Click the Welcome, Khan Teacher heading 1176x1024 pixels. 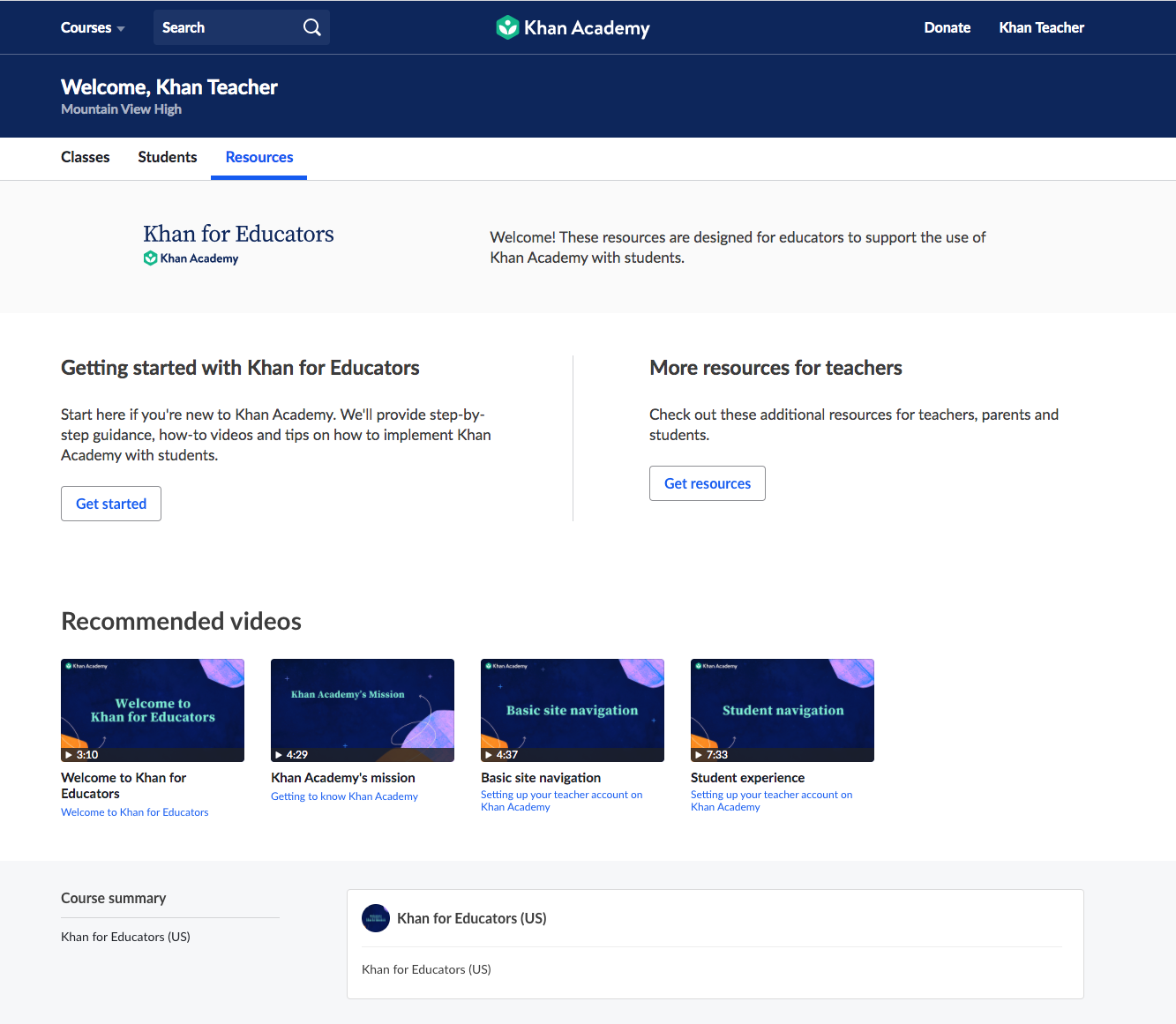point(169,87)
